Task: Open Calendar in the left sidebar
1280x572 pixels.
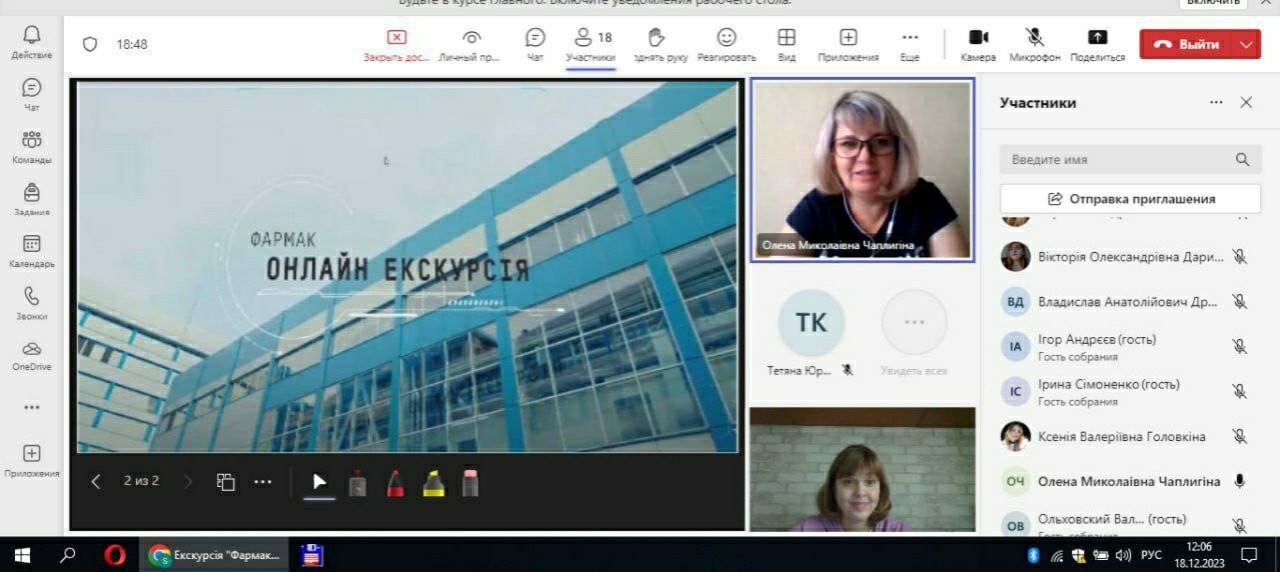Action: pyautogui.click(x=32, y=250)
